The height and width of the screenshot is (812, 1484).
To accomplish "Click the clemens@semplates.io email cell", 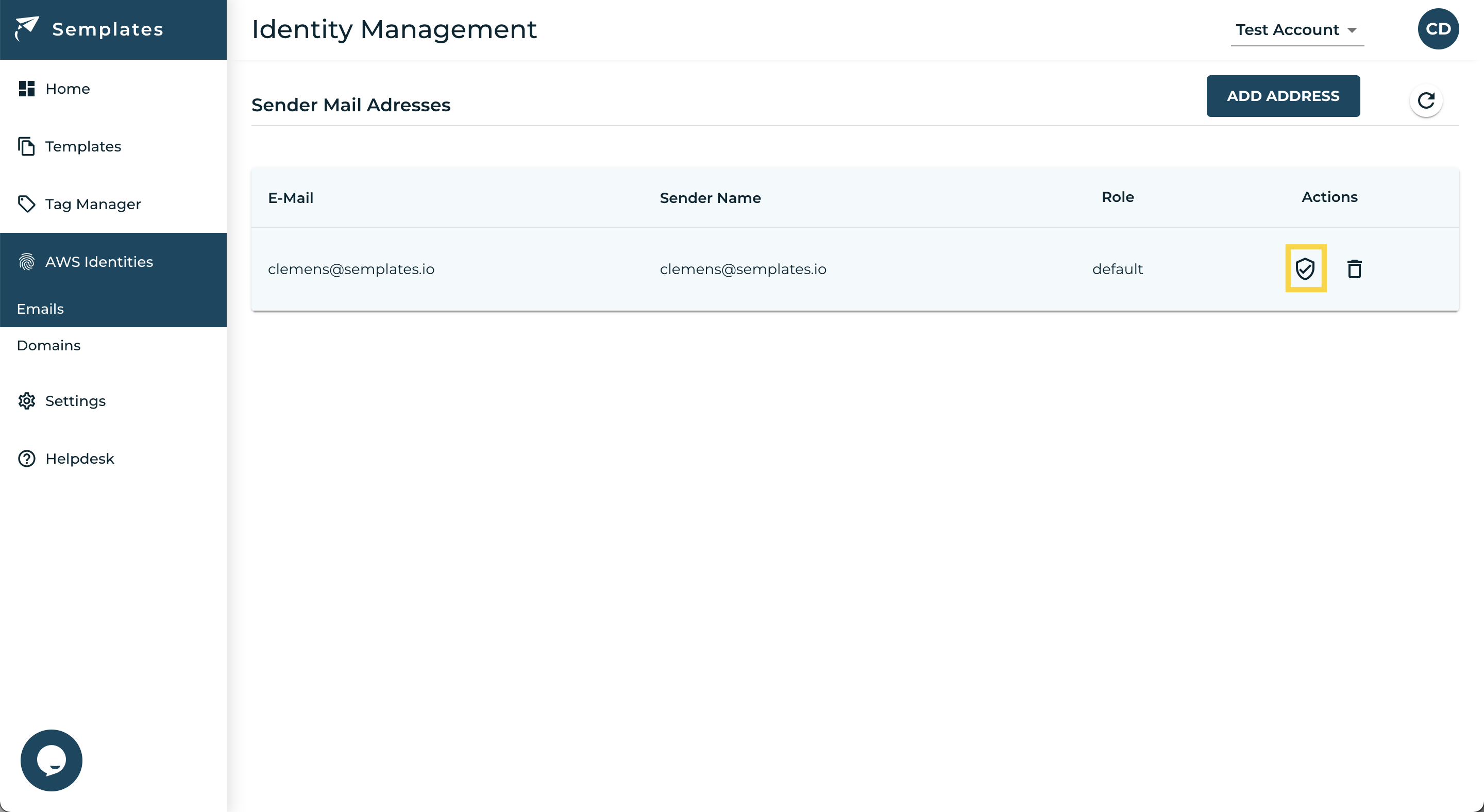I will point(351,269).
